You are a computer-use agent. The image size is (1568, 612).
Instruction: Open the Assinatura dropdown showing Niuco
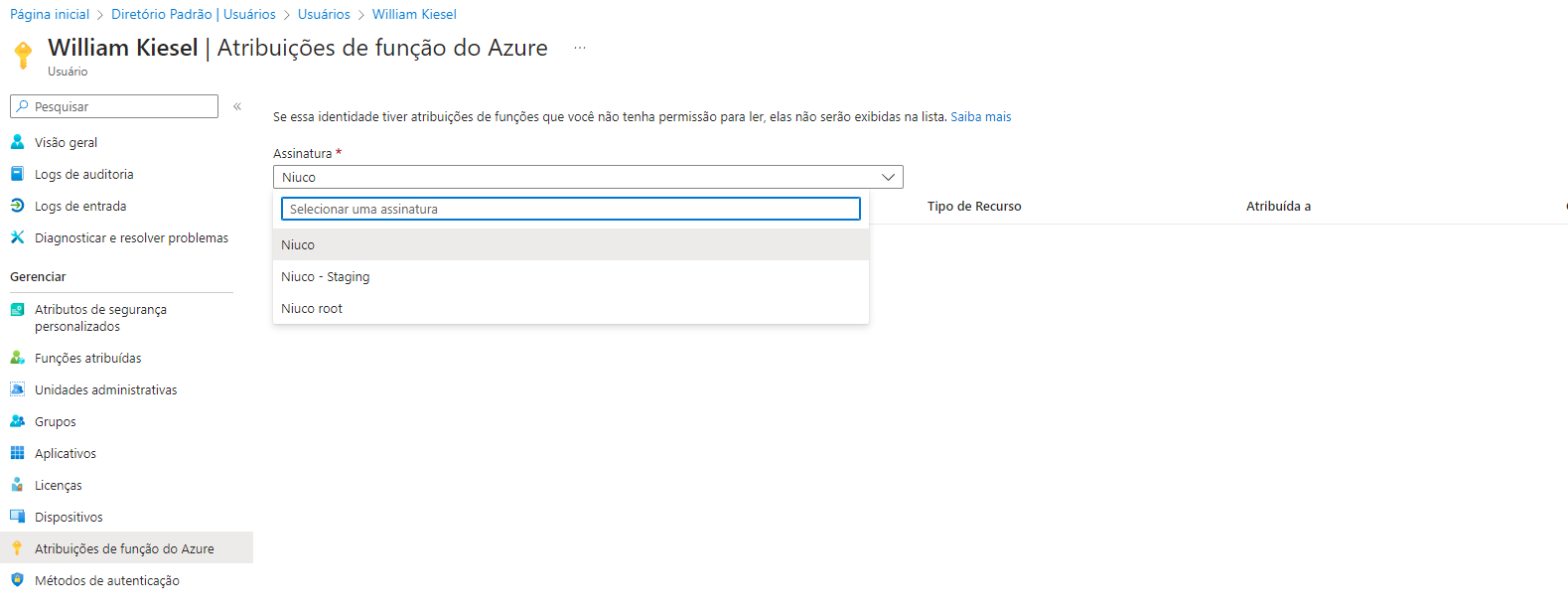click(x=588, y=177)
